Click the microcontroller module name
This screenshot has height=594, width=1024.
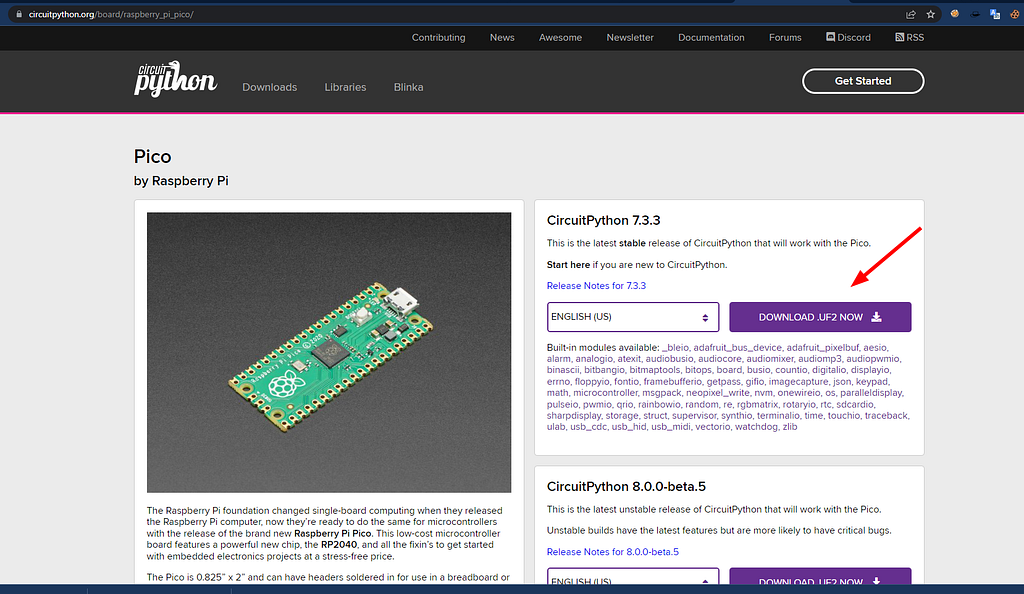[x=605, y=392]
